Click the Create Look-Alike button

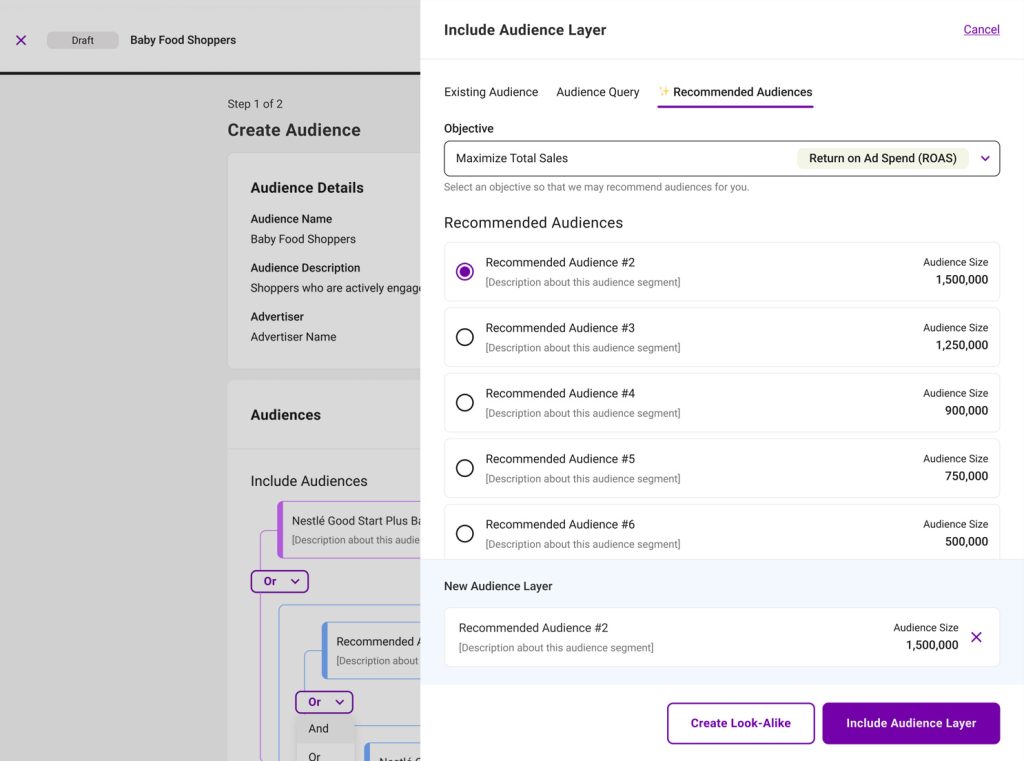[740, 723]
